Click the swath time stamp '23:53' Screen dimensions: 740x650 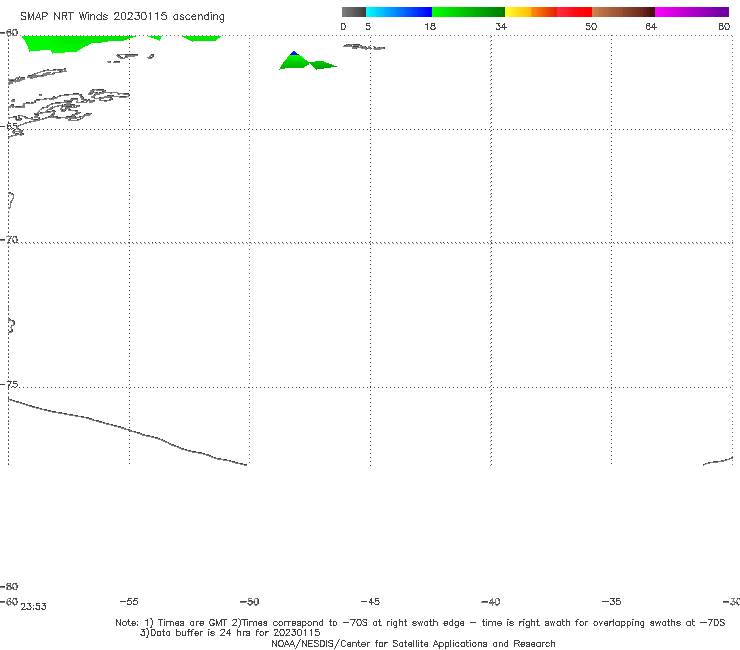(34, 607)
